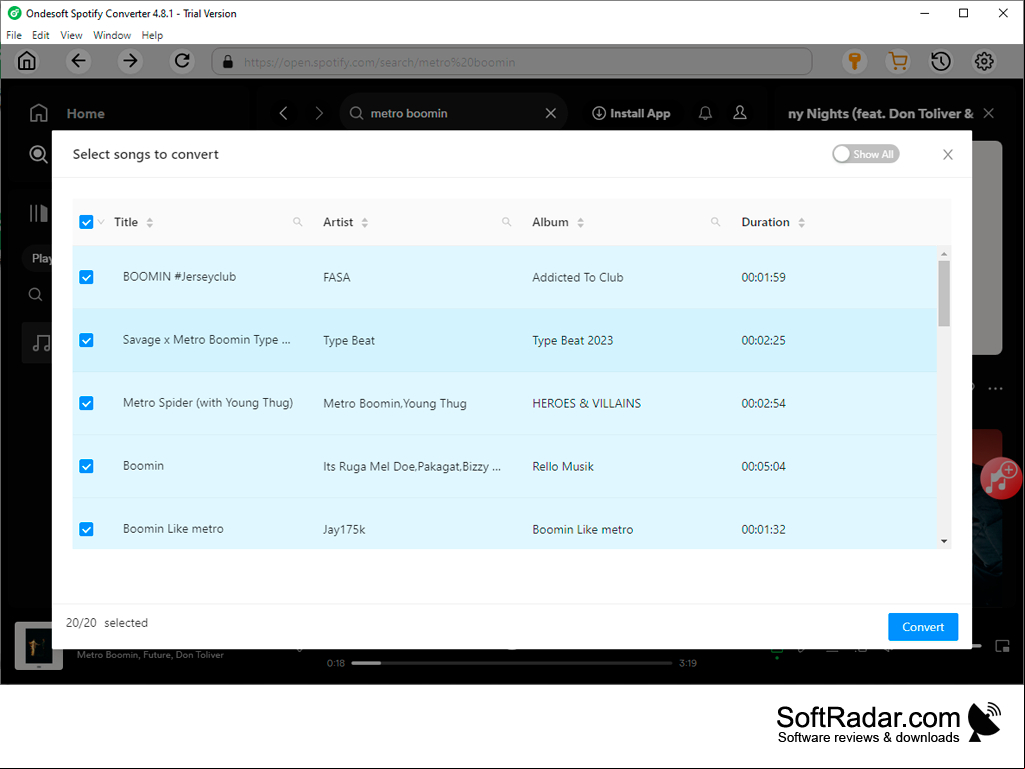Screen dimensions: 1025x769
Task: Go back with the toolbar back arrow
Action: 78,61
